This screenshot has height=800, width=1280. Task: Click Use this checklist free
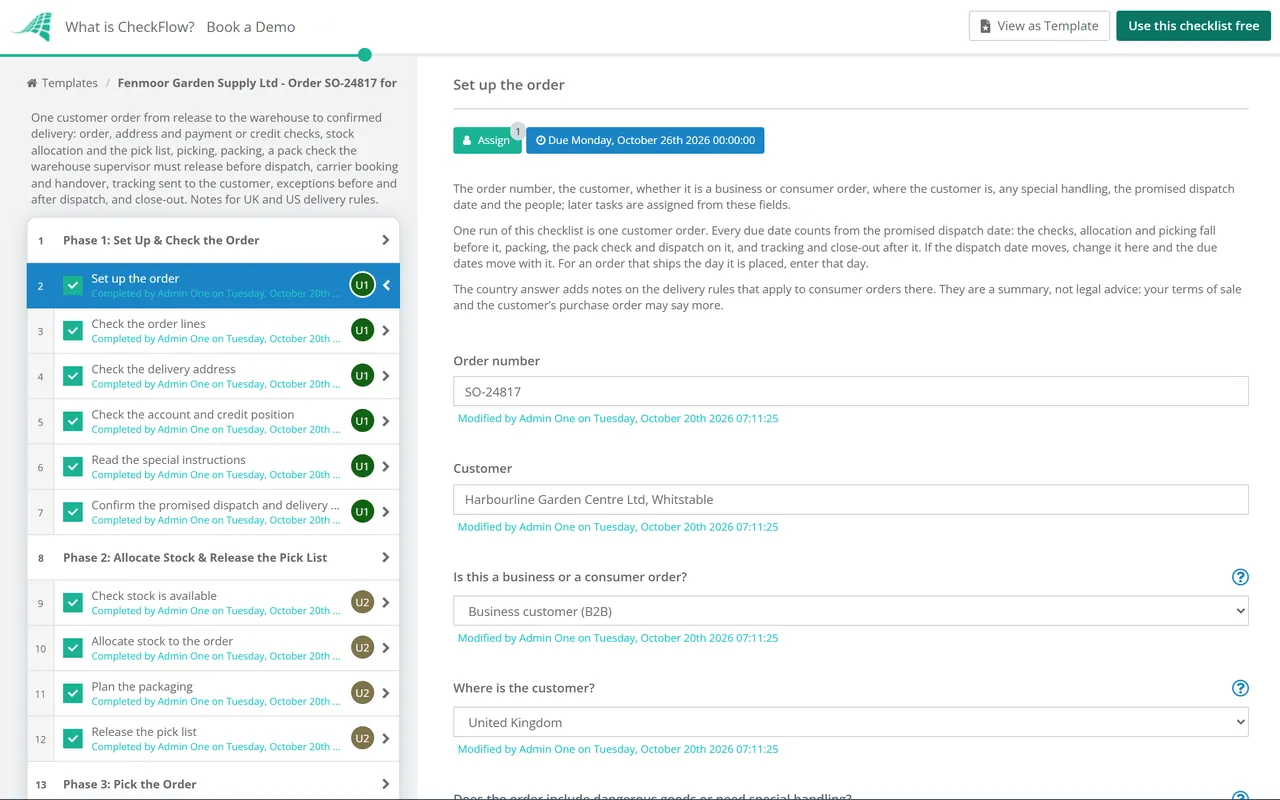click(x=1193, y=26)
